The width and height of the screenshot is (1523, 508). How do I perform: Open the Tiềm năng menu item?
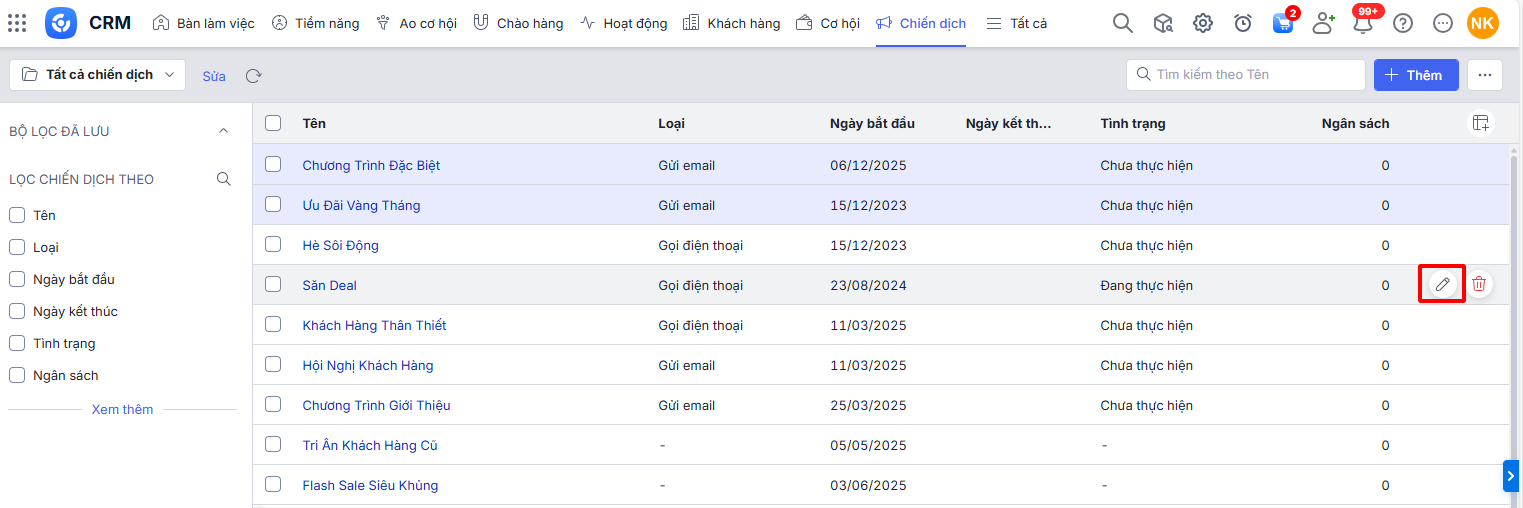click(x=316, y=23)
